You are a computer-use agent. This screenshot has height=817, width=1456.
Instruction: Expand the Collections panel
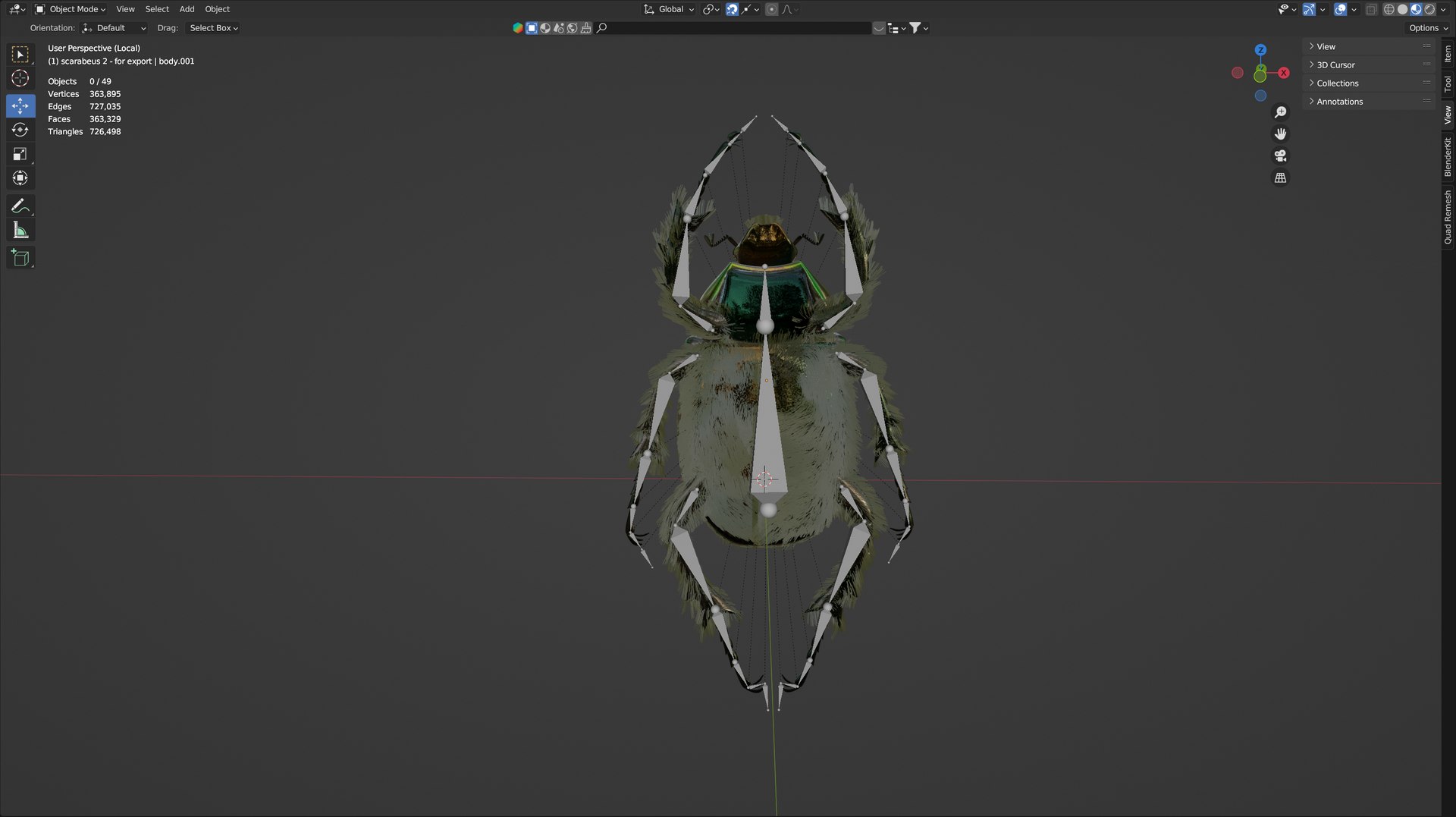1370,83
